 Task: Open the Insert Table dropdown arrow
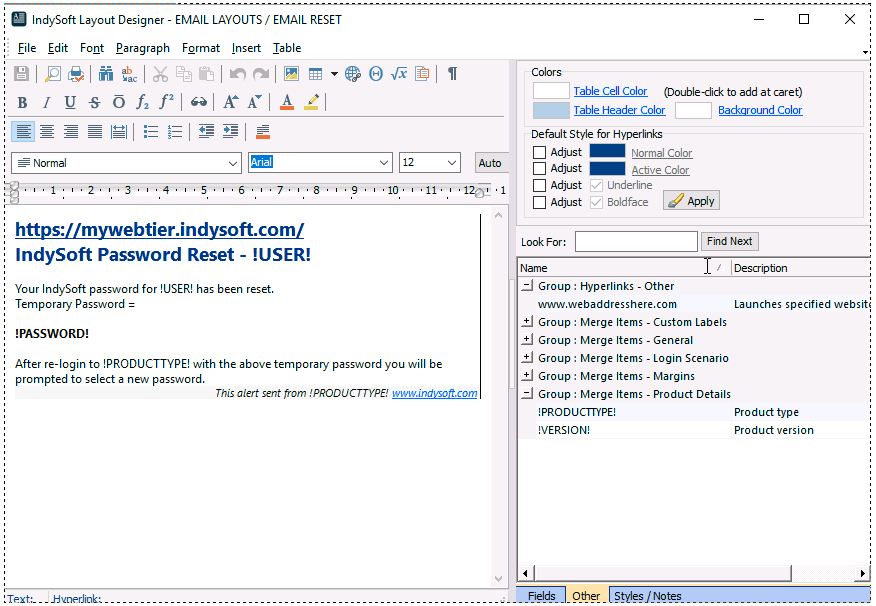pyautogui.click(x=334, y=74)
